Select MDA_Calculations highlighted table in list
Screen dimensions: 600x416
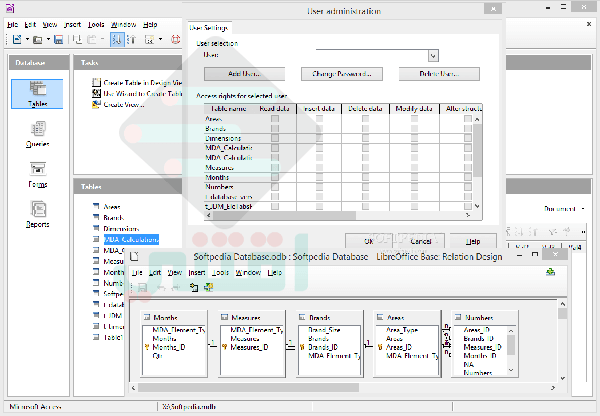click(x=131, y=240)
